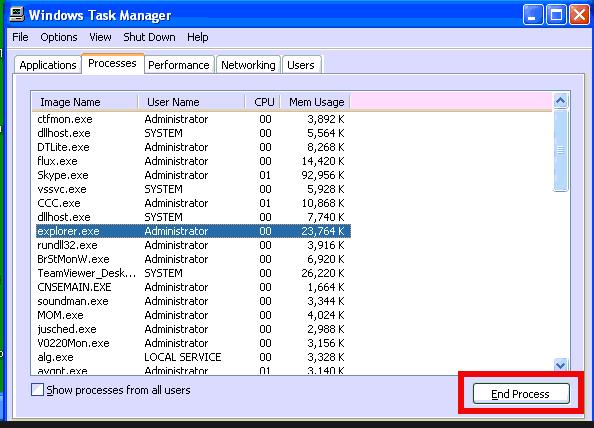This screenshot has width=594, height=428.
Task: Click the End Process button
Action: click(521, 394)
